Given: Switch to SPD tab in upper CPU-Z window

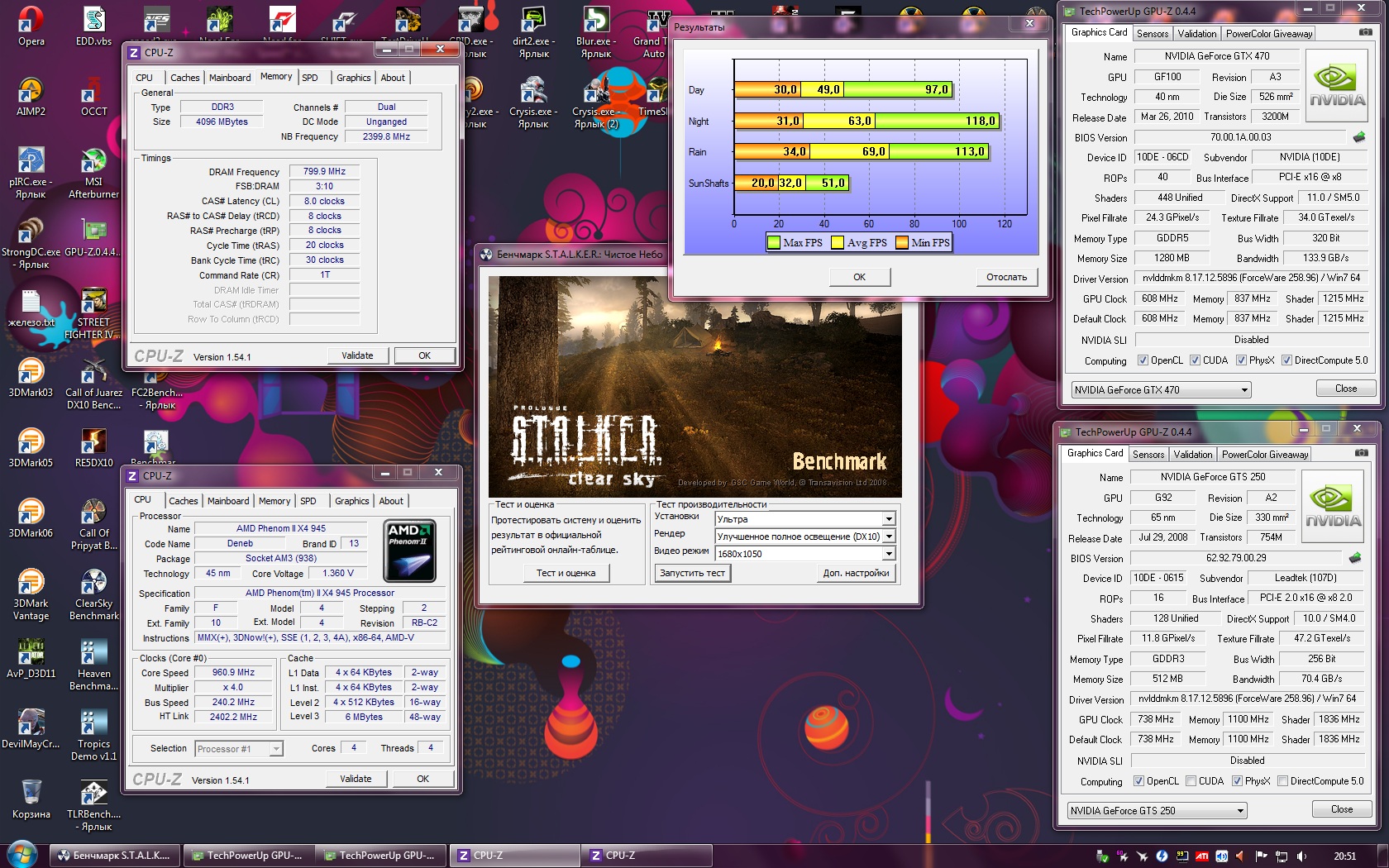Looking at the screenshot, I should [310, 78].
